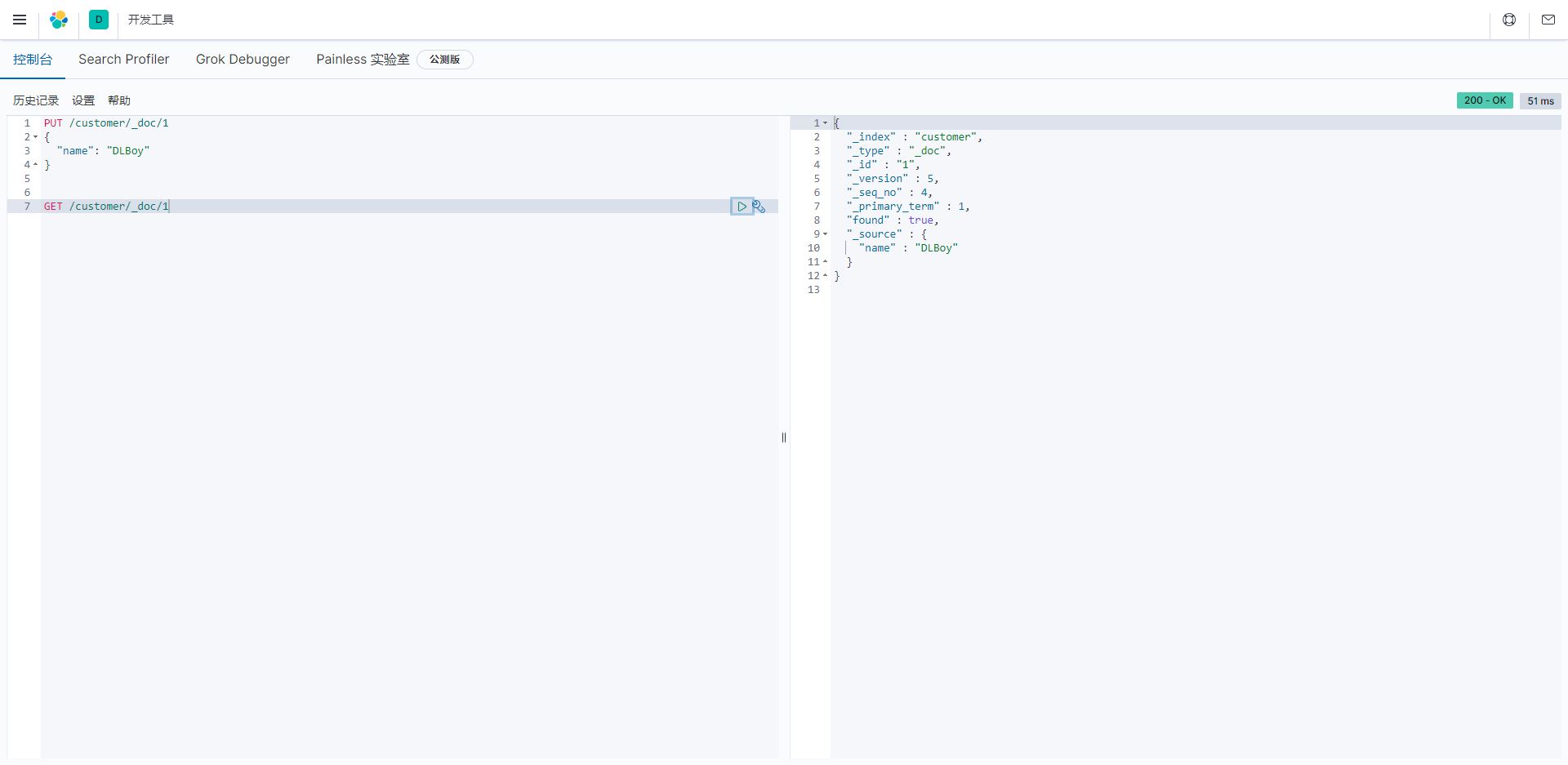
Task: Open 历史记录 history panel
Action: [x=36, y=100]
